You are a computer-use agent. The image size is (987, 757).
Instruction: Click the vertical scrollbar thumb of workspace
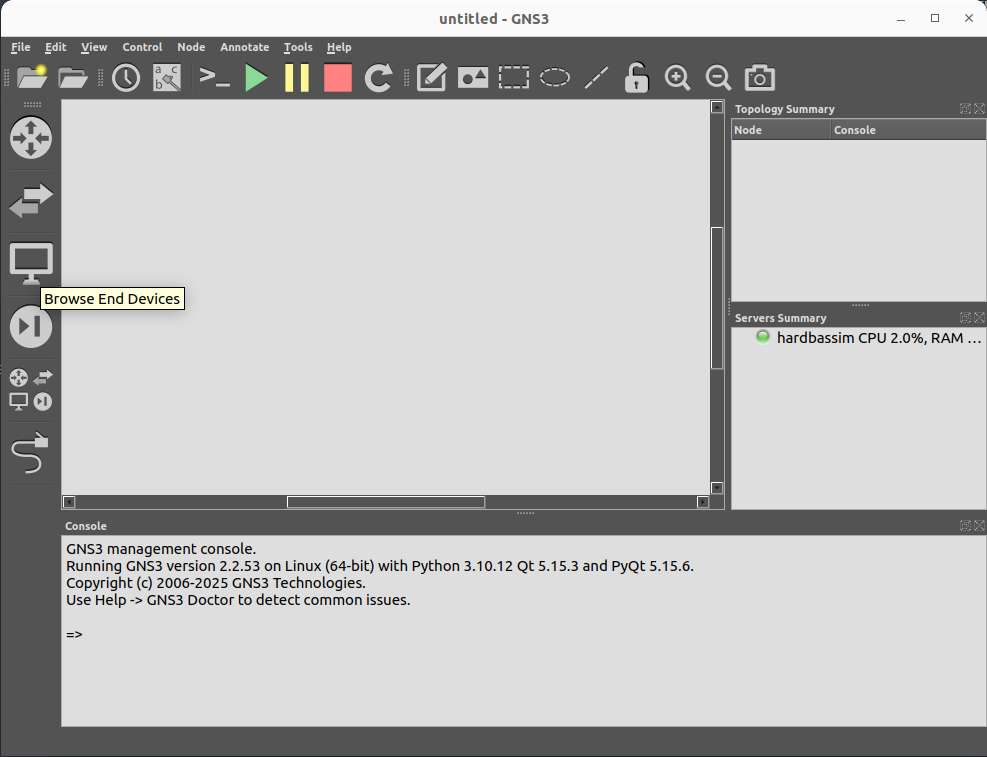tap(716, 298)
